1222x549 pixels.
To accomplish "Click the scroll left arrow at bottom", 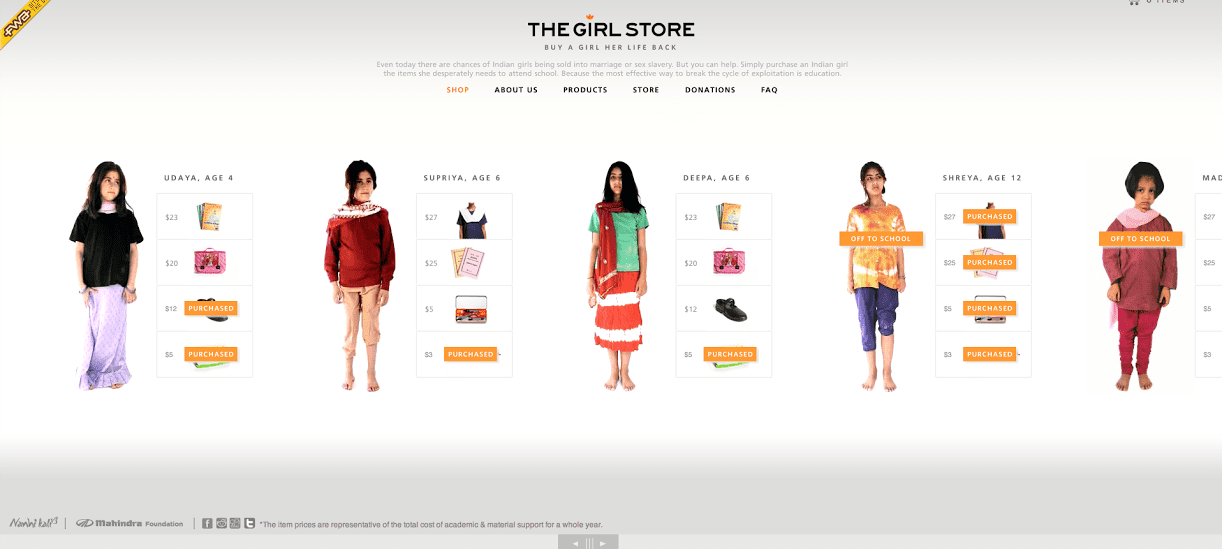I will click(x=574, y=543).
